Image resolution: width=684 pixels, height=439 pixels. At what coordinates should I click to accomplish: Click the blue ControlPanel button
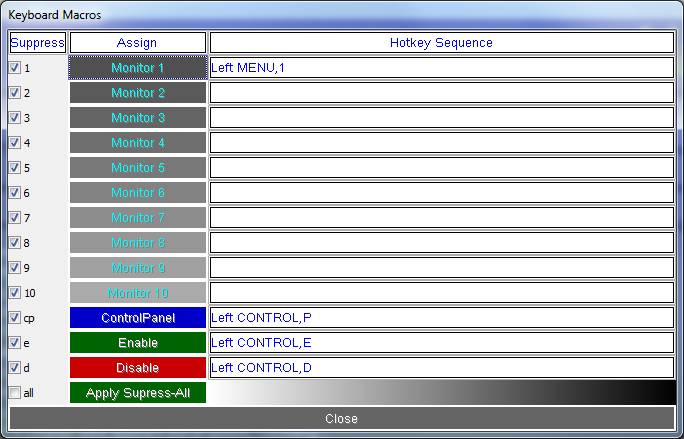pos(138,318)
